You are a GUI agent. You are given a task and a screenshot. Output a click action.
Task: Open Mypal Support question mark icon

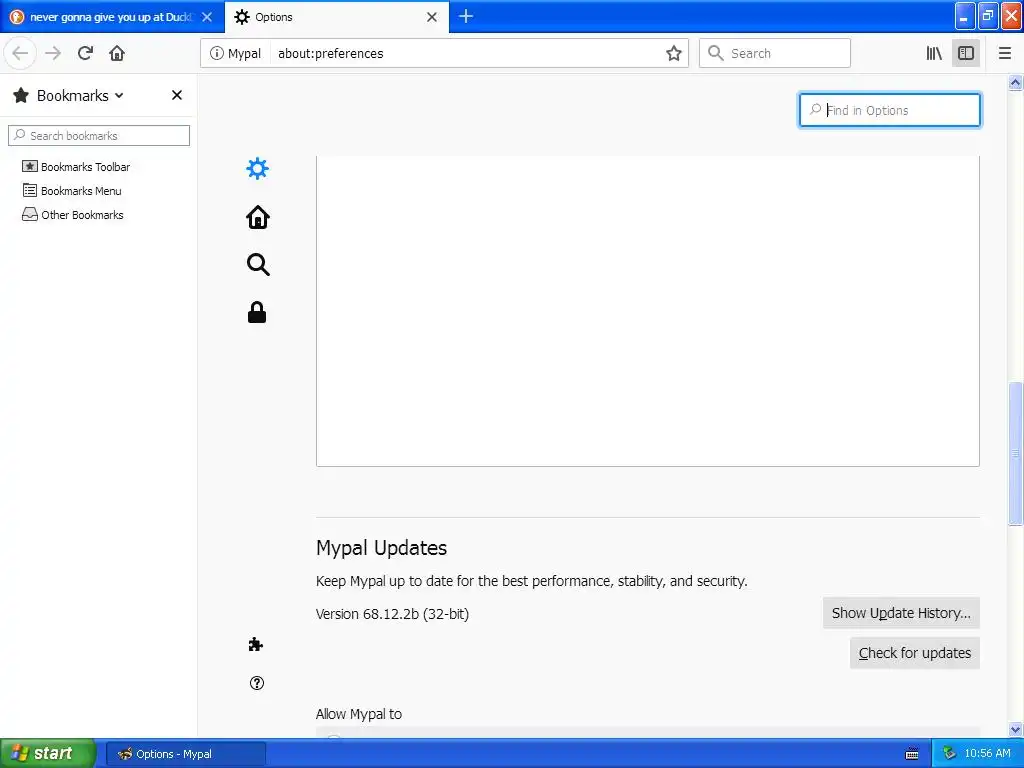(257, 683)
